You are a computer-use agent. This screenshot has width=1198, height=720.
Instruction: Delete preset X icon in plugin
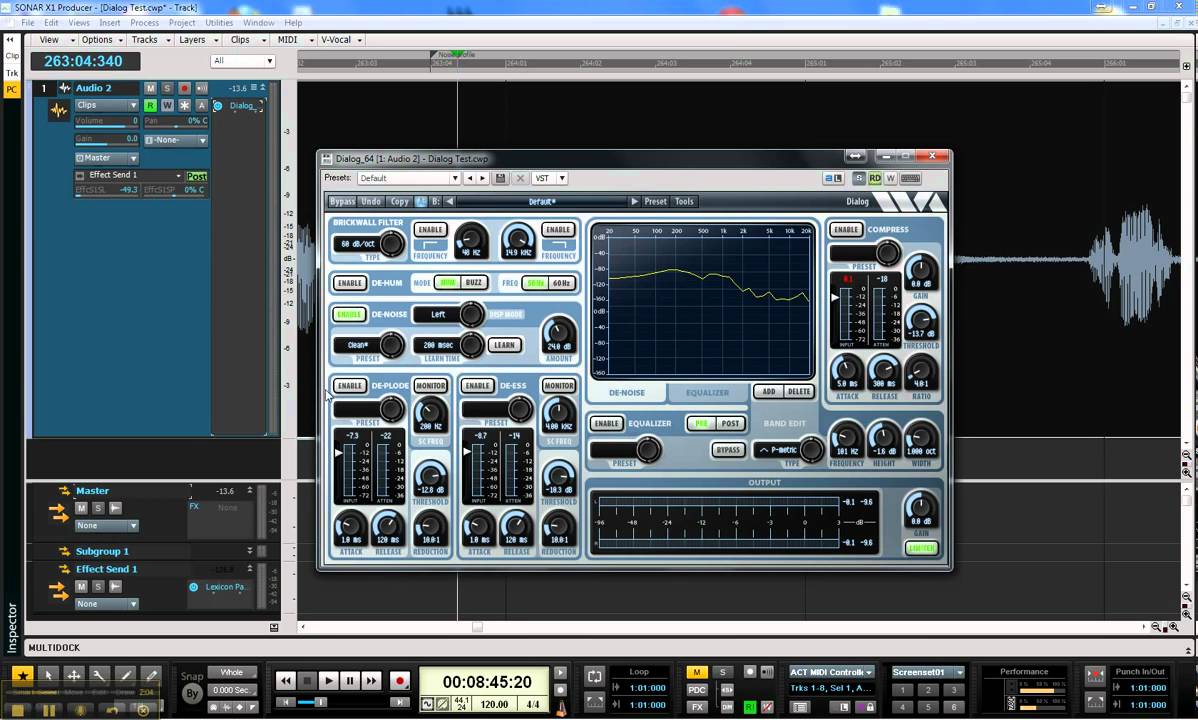point(520,178)
